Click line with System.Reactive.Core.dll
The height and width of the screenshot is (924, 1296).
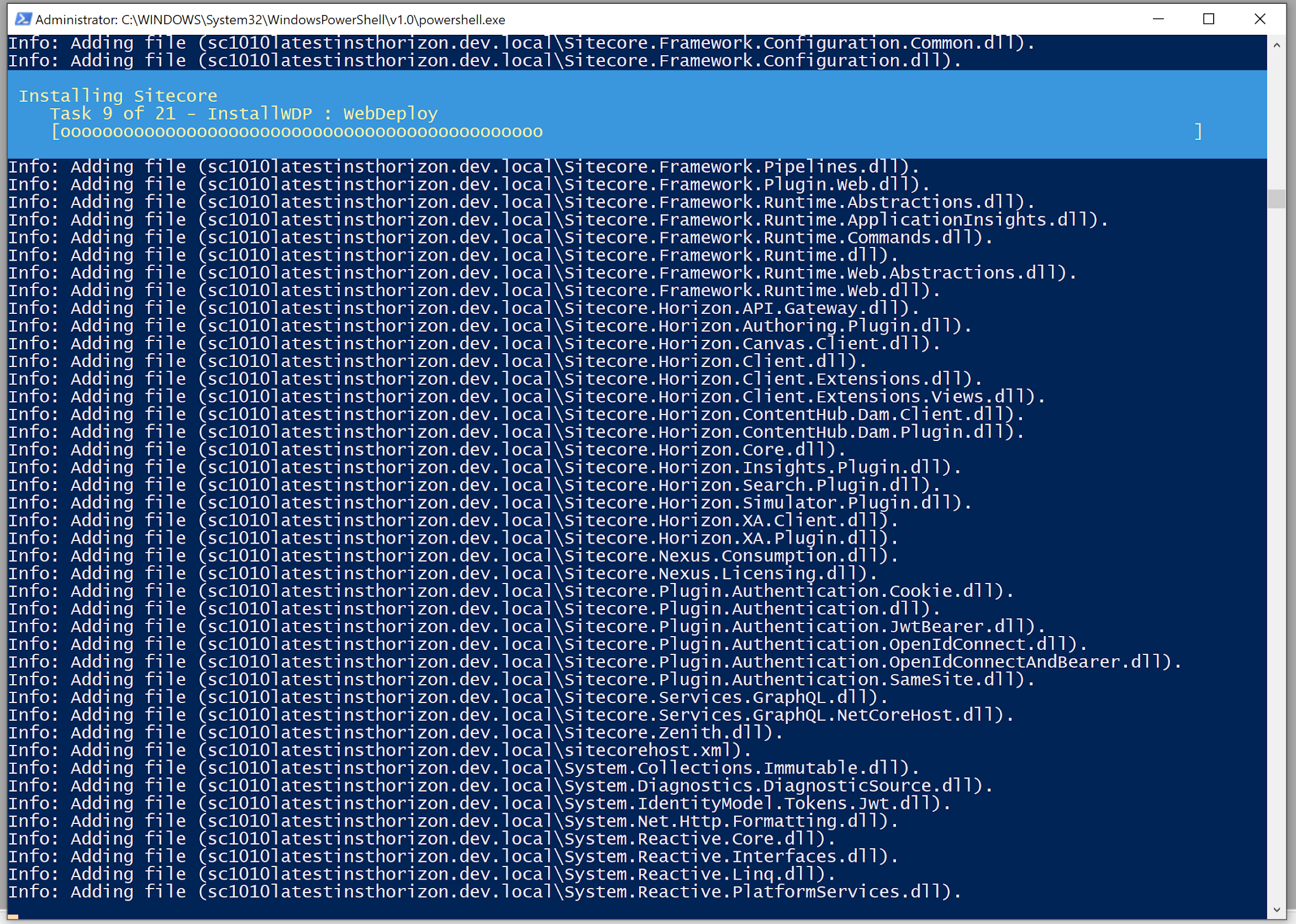(422, 840)
